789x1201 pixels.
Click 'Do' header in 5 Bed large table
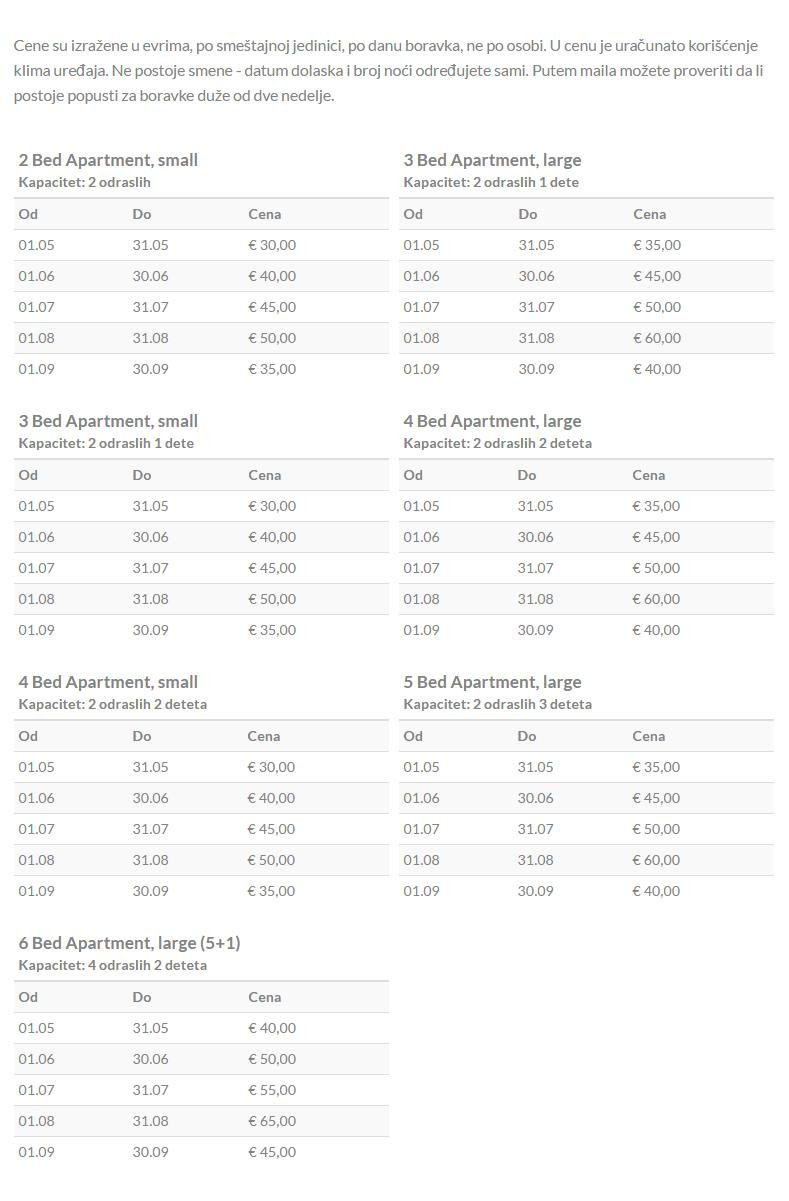[x=527, y=736]
